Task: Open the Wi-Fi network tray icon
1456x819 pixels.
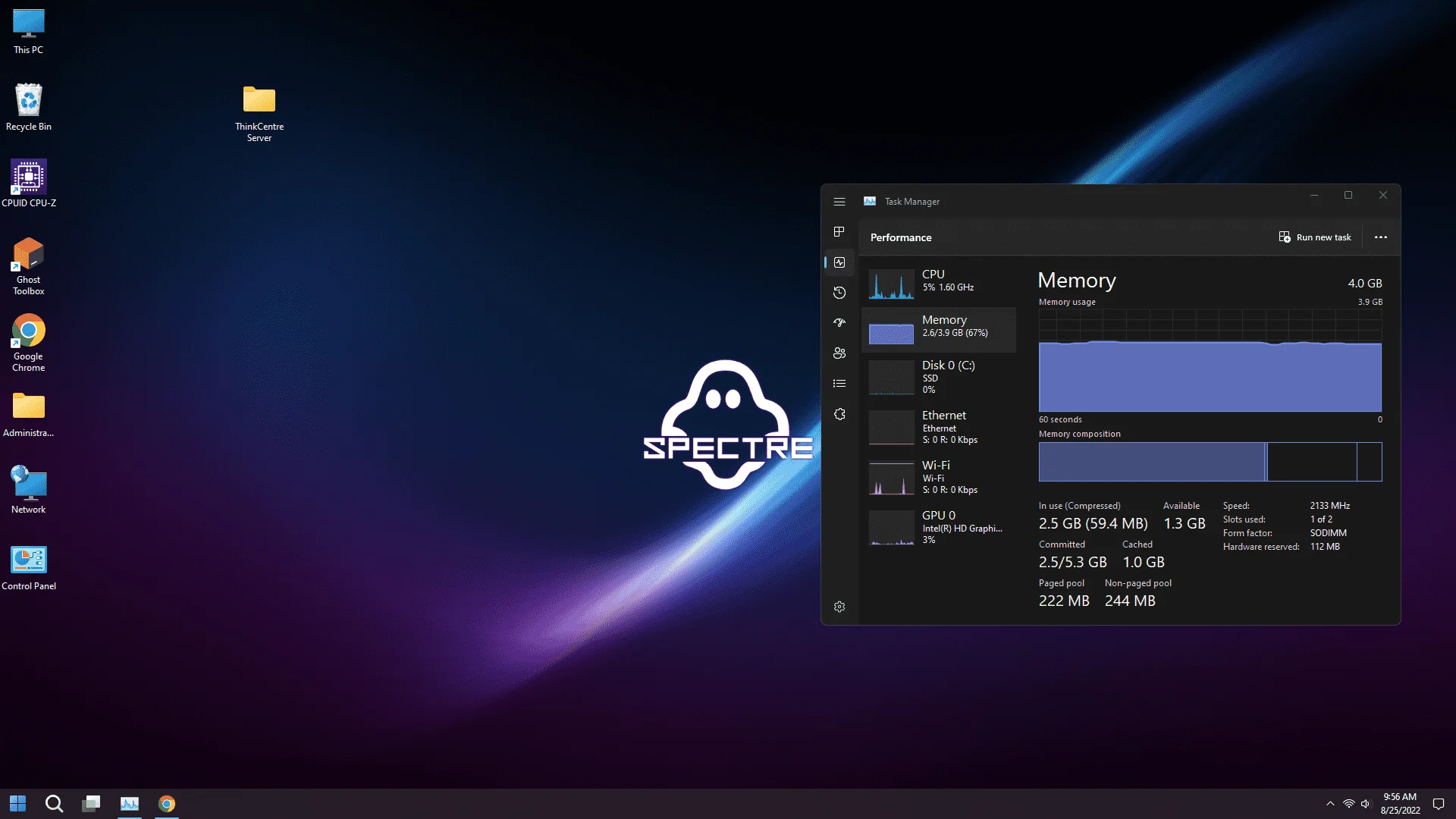Action: (x=1348, y=804)
